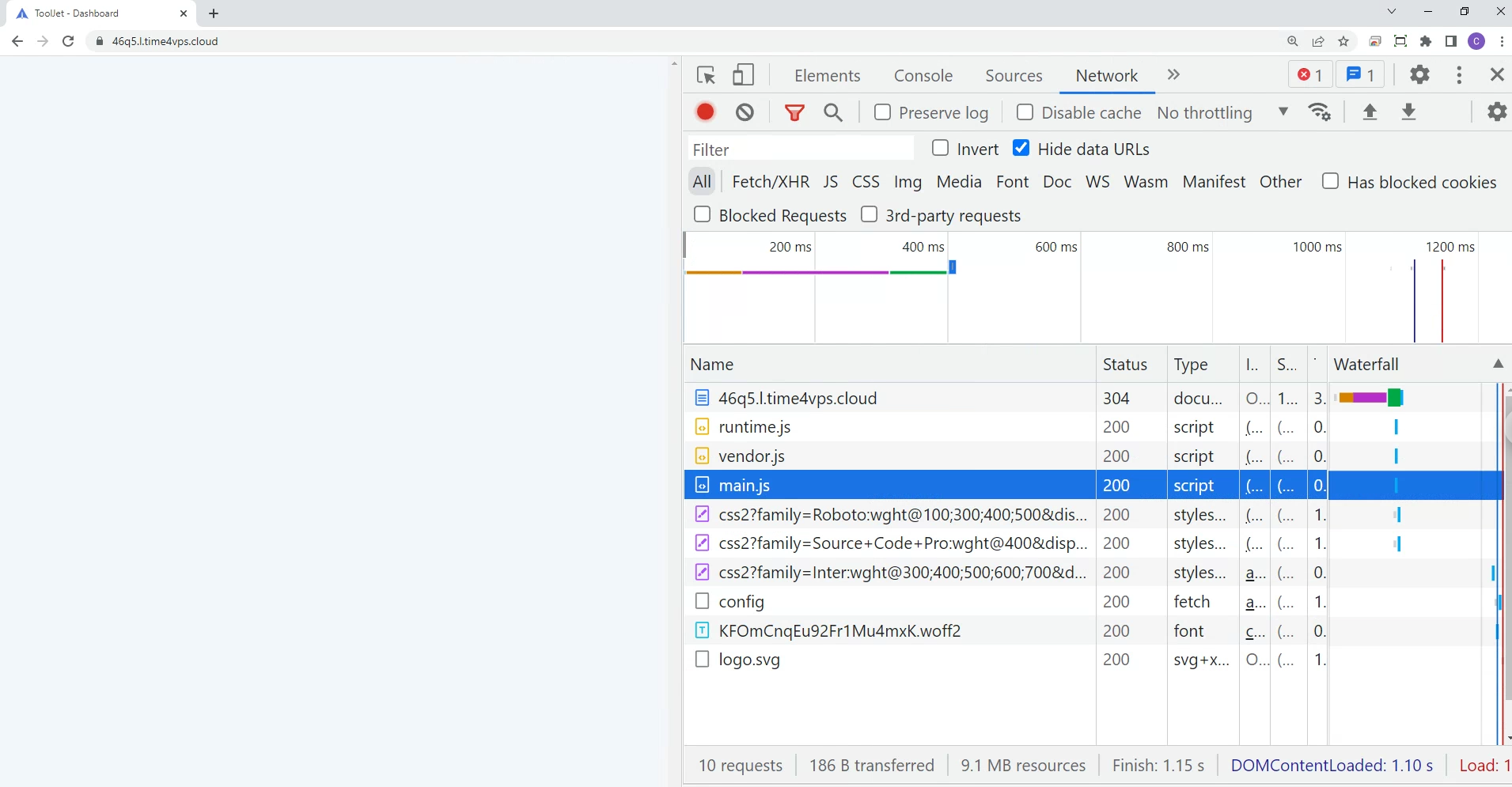Open the main.js request
The height and width of the screenshot is (787, 1512).
(744, 485)
